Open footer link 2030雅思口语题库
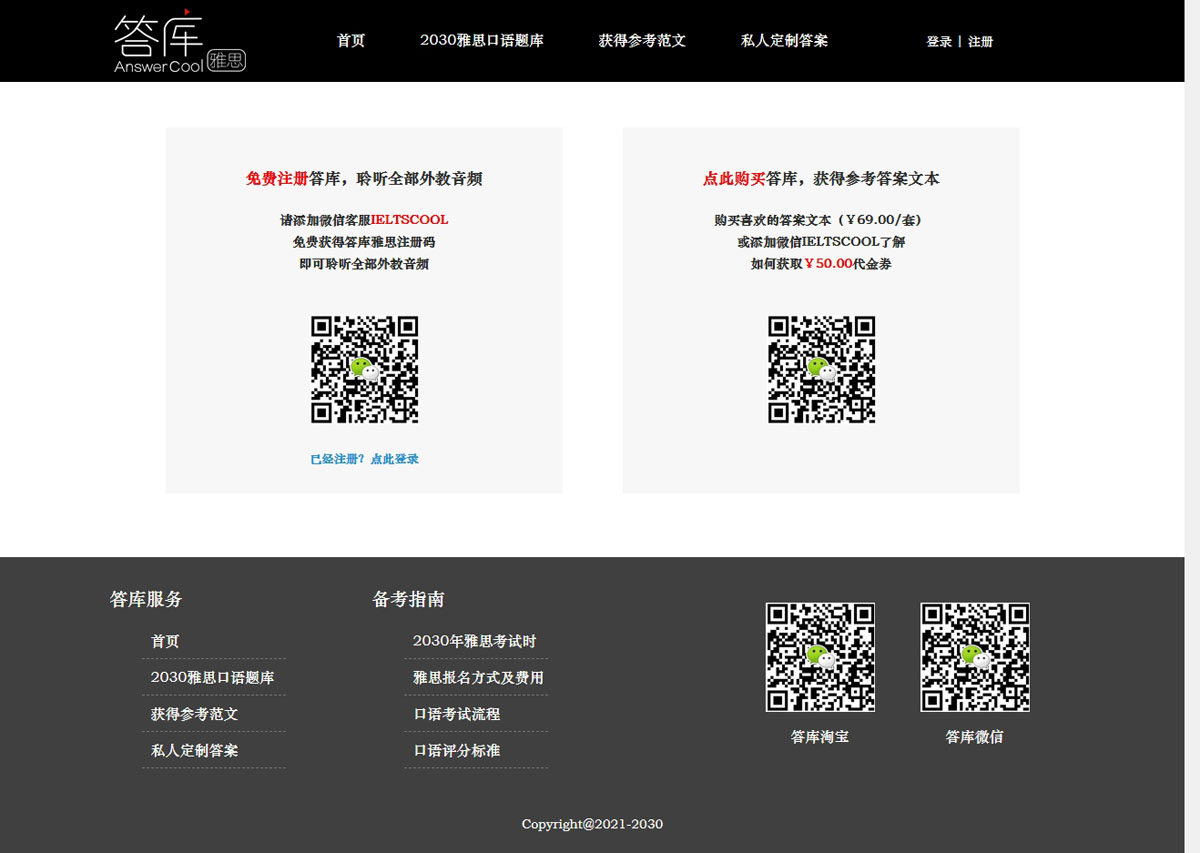This screenshot has width=1200, height=853. pos(213,677)
